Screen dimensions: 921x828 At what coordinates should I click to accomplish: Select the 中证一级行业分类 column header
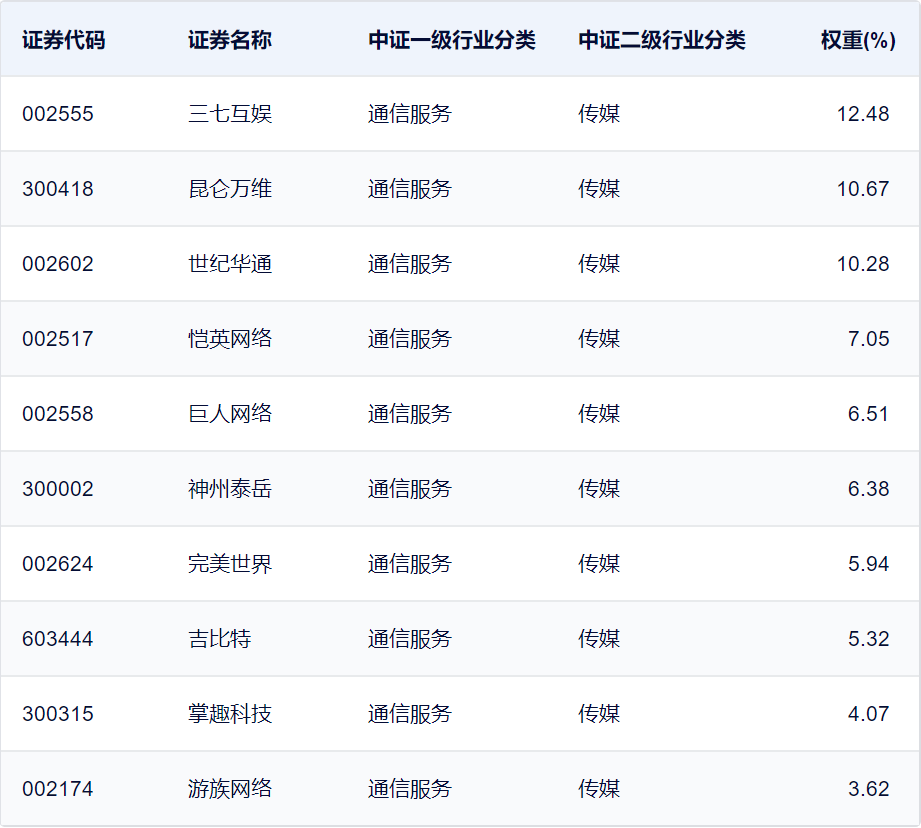[x=452, y=40]
